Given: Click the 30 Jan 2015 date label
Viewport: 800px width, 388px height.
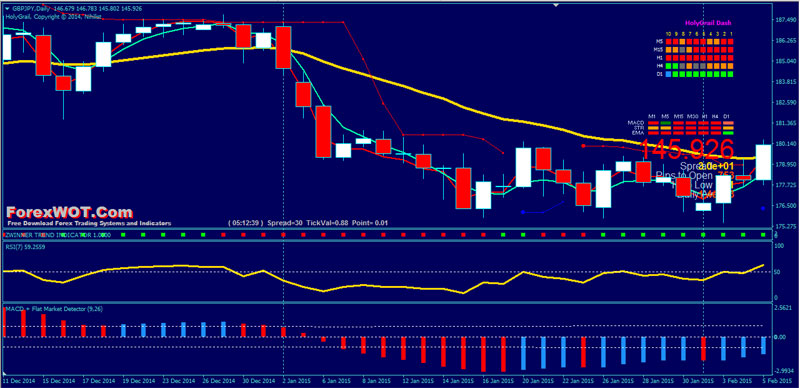Looking at the screenshot, I should 698,381.
